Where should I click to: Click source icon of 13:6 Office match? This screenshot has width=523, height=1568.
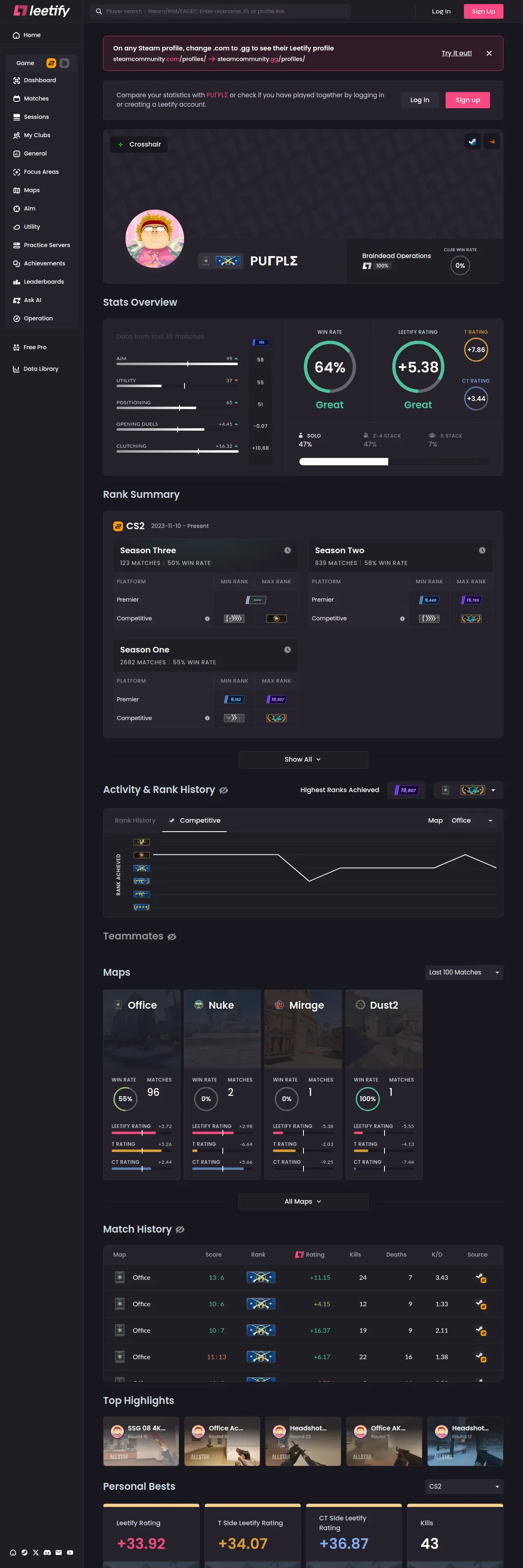tap(480, 1278)
